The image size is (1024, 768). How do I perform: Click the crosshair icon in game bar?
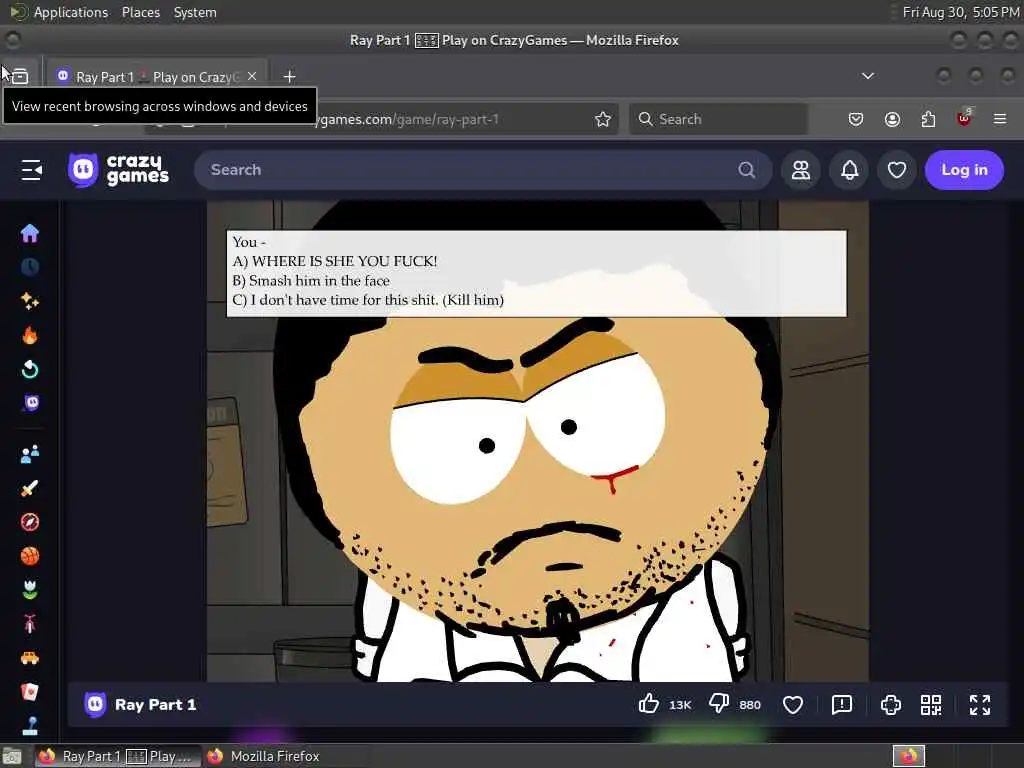click(891, 705)
